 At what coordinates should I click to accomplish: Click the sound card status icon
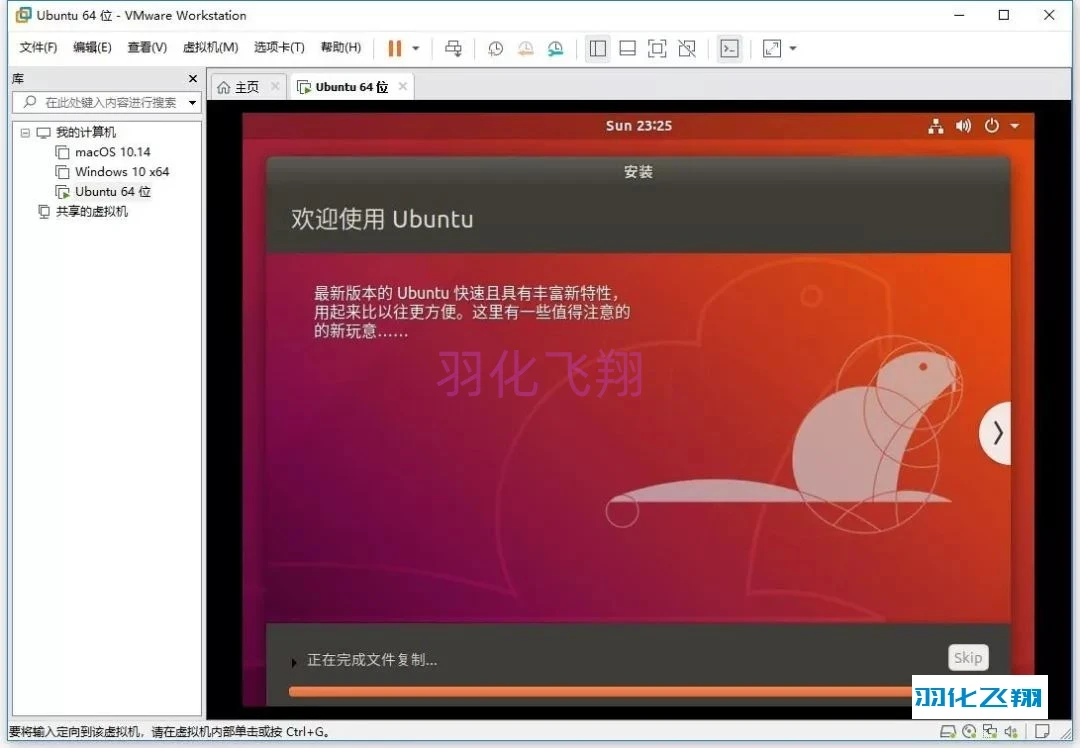pyautogui.click(x=1011, y=731)
